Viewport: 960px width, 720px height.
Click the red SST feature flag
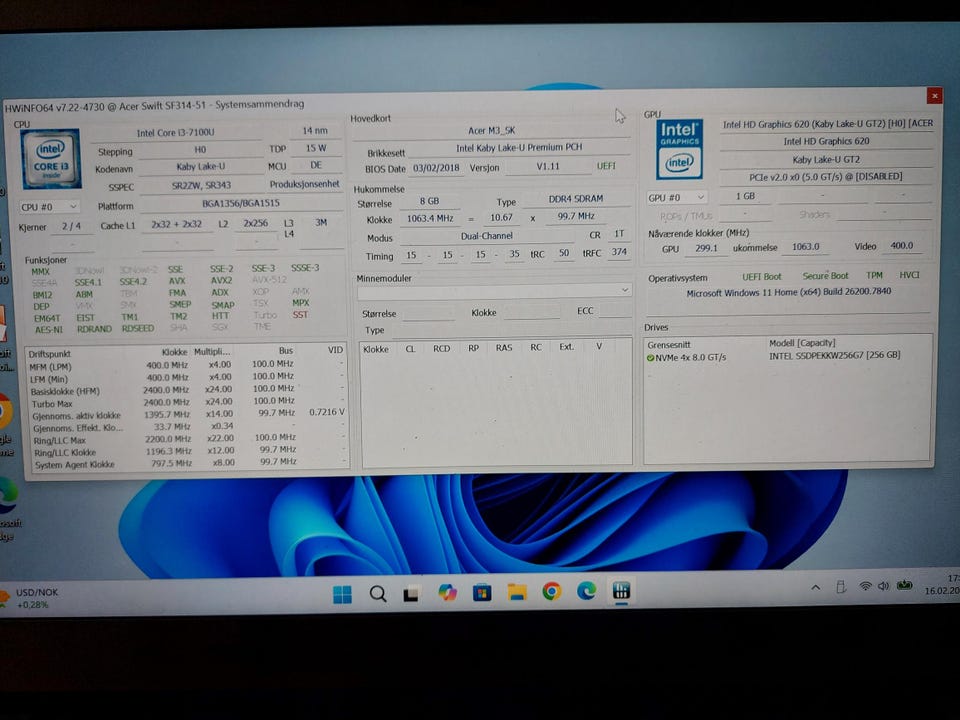click(300, 315)
